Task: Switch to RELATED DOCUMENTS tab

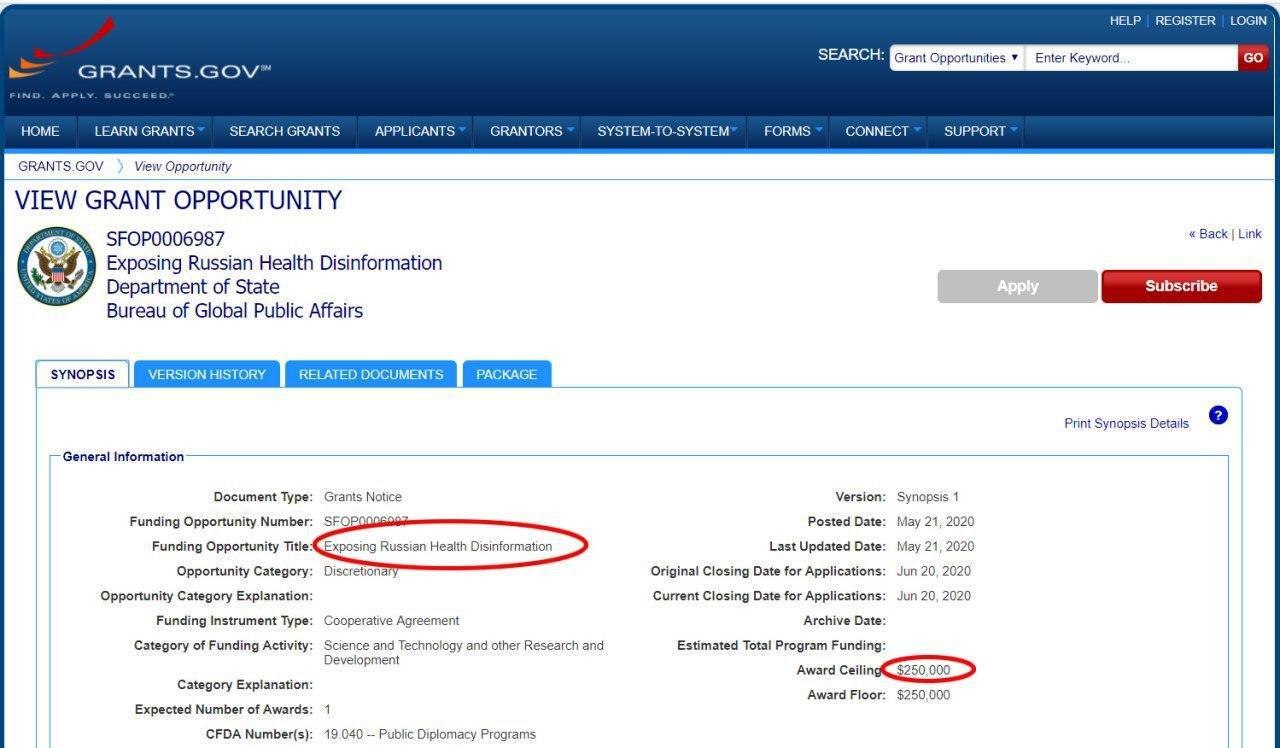Action: click(371, 374)
